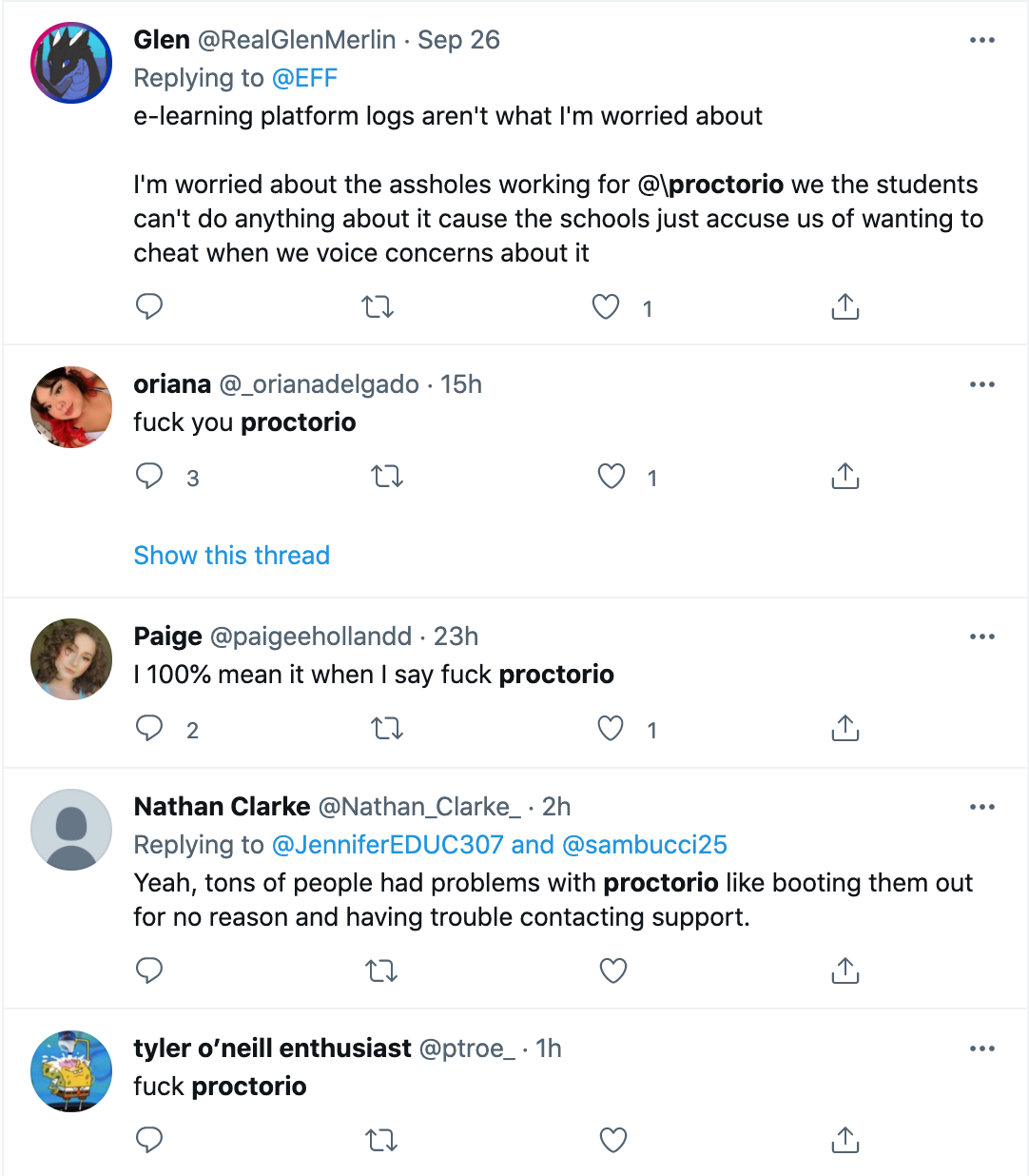Open the @sambucci25 profile link
This screenshot has height=1176, width=1029.
click(x=645, y=845)
